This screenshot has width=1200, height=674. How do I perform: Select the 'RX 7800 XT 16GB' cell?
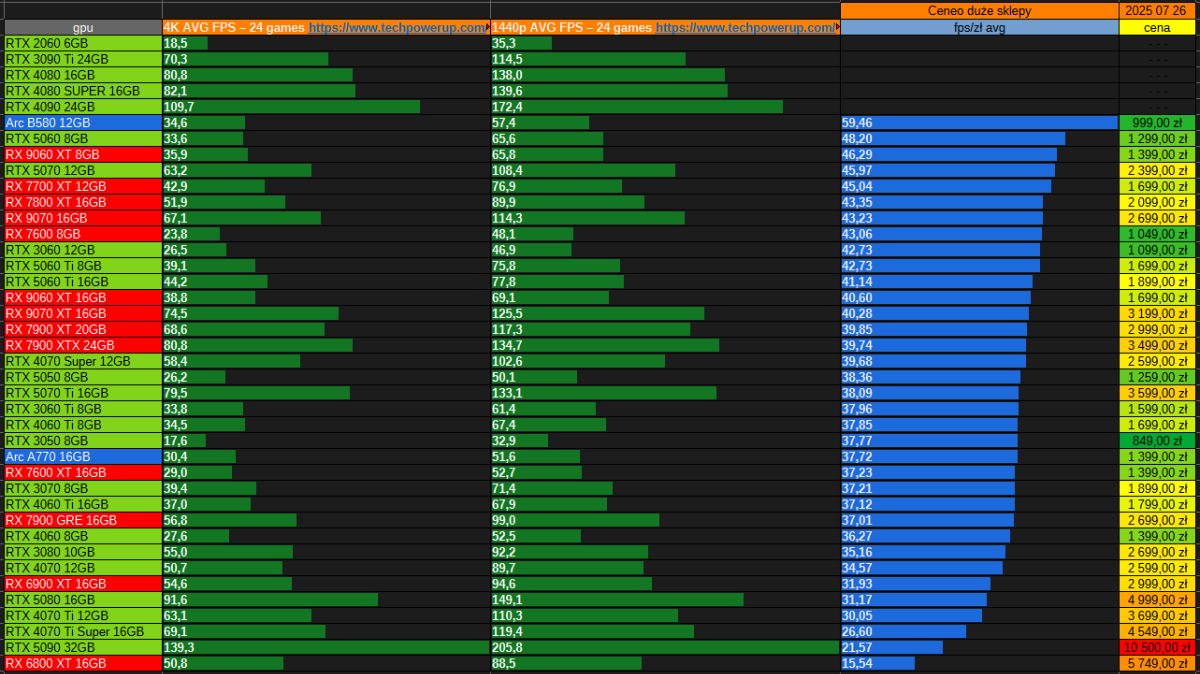click(83, 202)
